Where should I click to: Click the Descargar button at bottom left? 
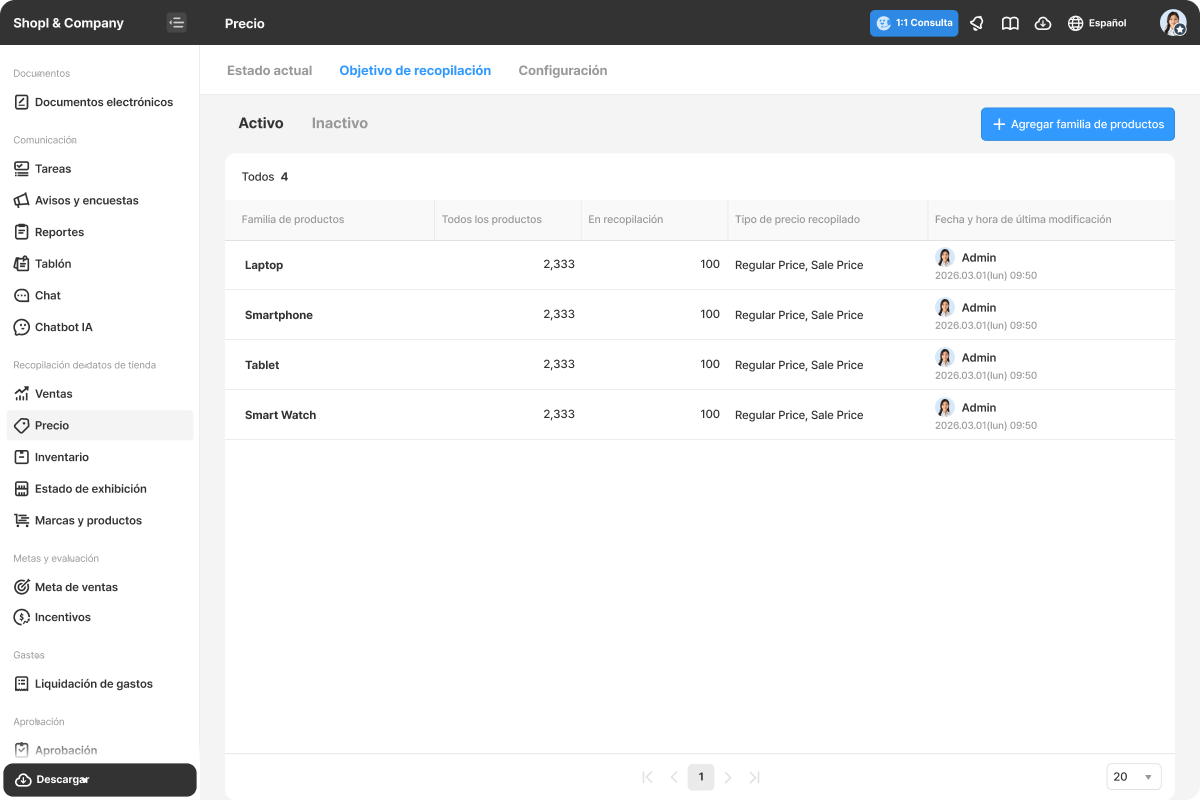point(100,780)
